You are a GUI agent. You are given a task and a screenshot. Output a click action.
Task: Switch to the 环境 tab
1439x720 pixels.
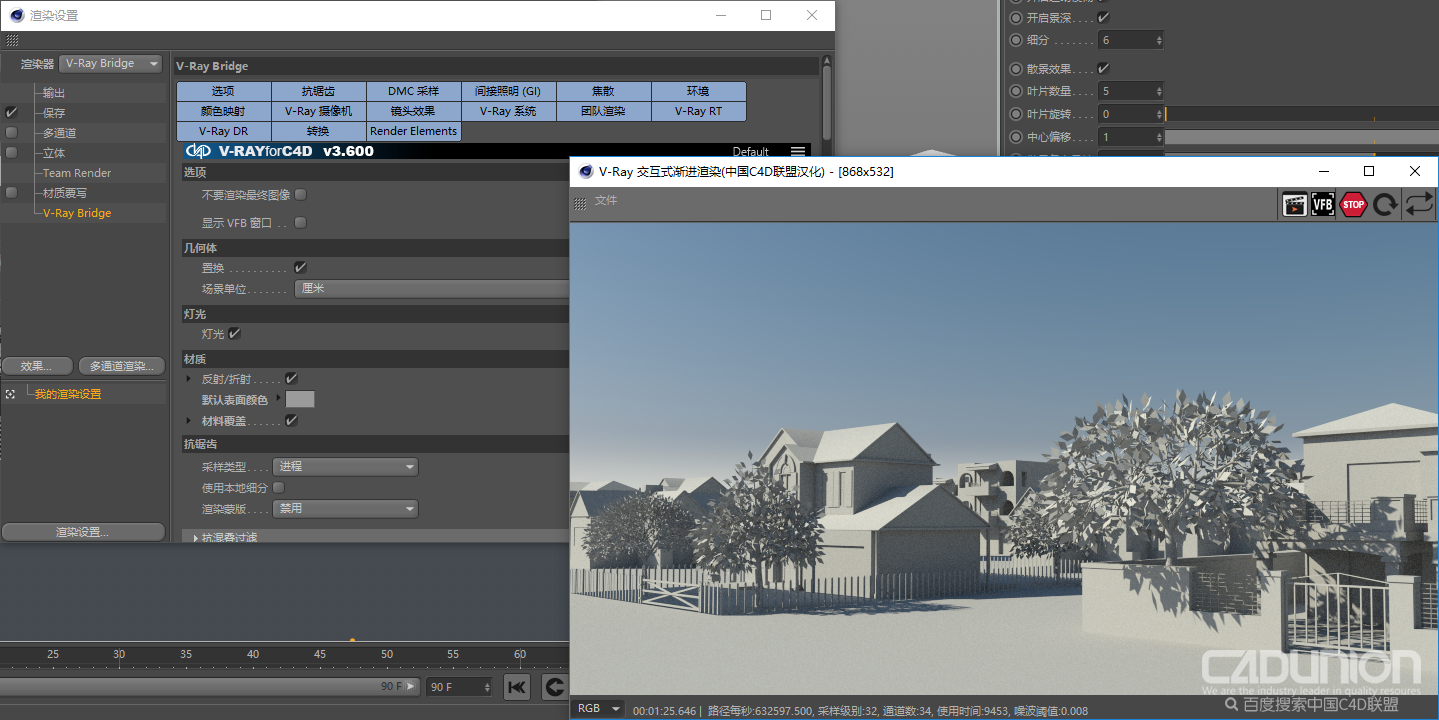point(698,91)
